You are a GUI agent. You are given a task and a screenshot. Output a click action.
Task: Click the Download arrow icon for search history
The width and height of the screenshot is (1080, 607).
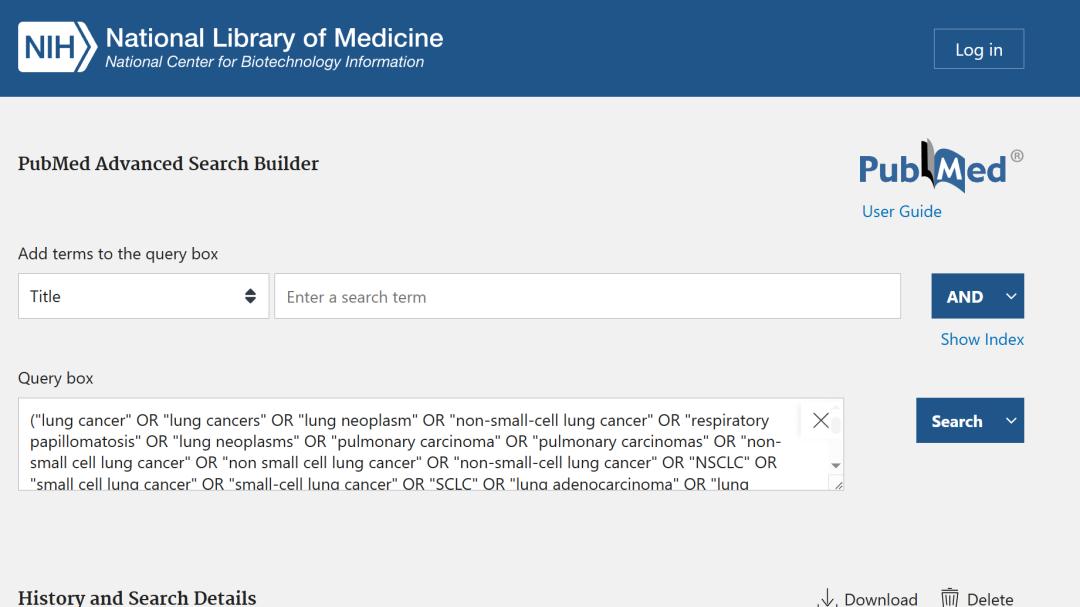[826, 597]
